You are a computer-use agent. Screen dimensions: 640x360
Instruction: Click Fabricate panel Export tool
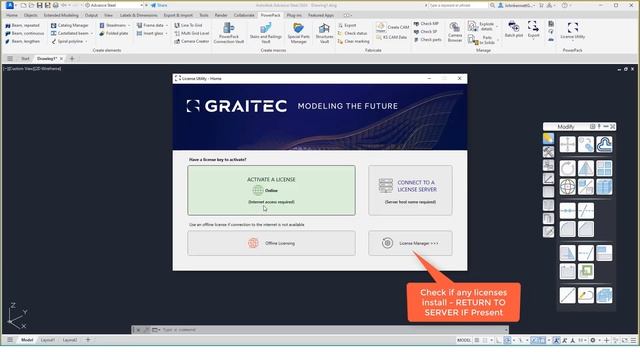(347, 25)
